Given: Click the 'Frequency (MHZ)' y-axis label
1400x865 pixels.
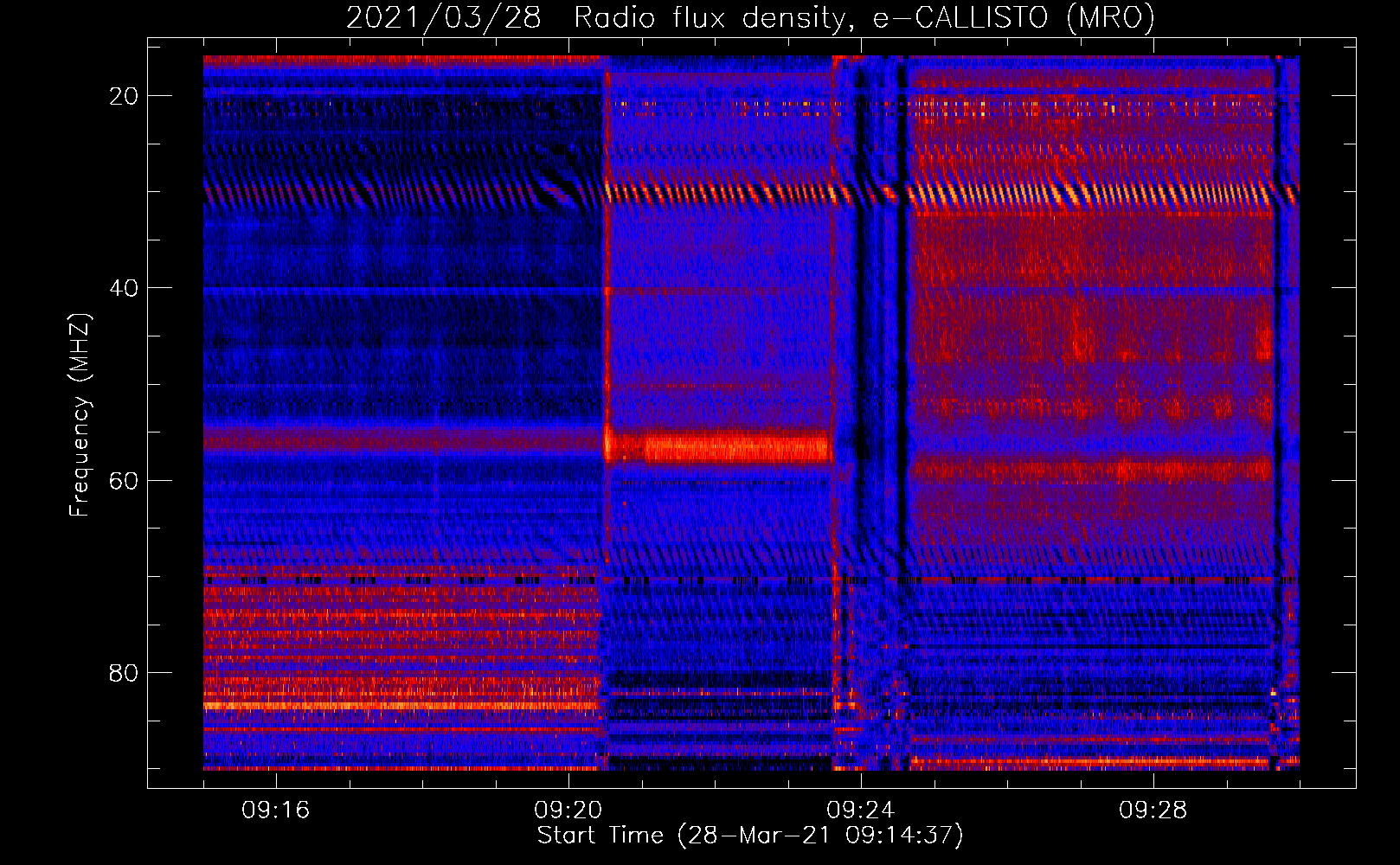Looking at the screenshot, I should (80, 415).
